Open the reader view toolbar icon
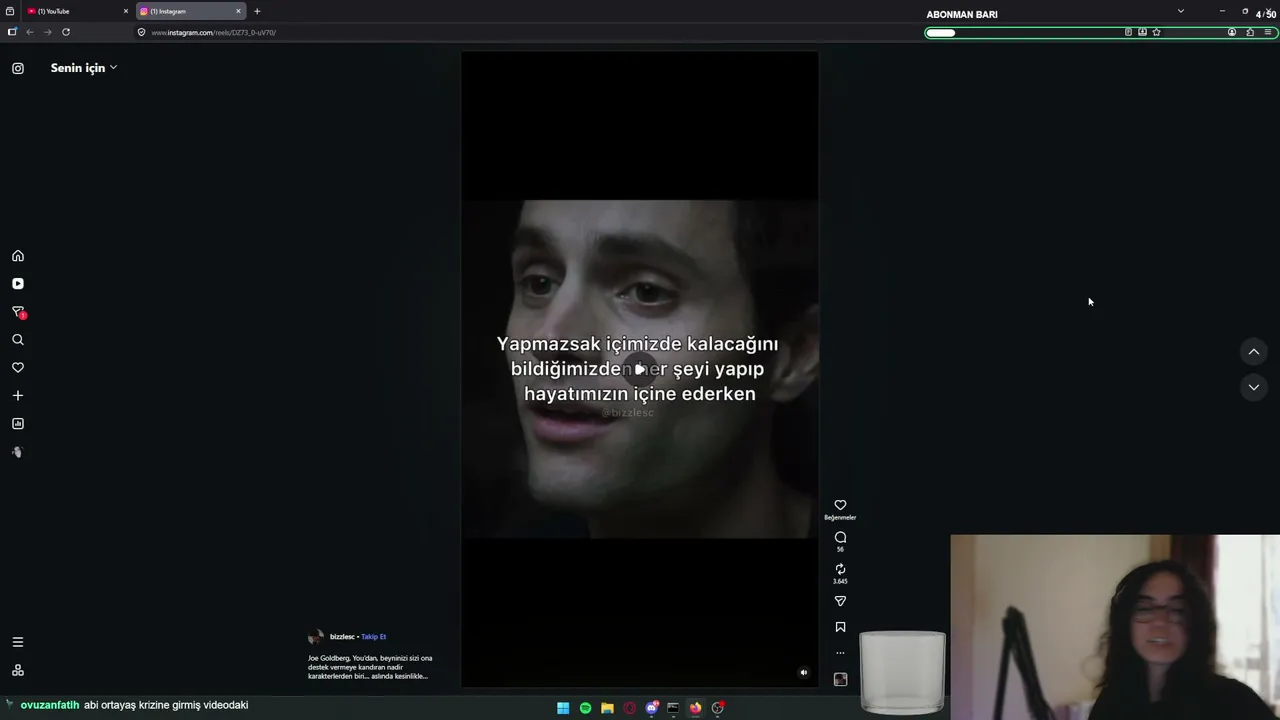This screenshot has width=1280, height=720. (x=1129, y=32)
